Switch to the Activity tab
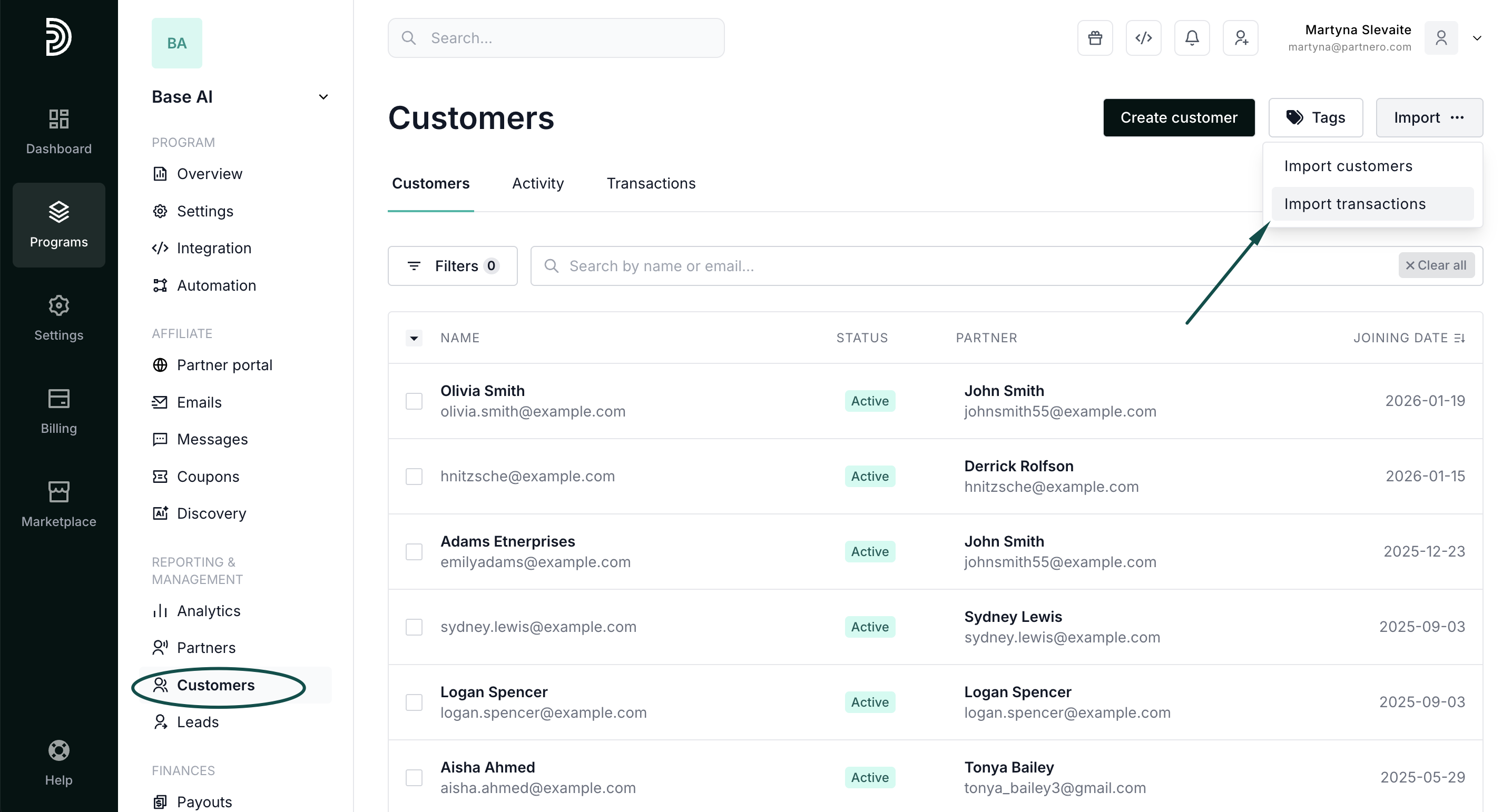 pos(538,184)
